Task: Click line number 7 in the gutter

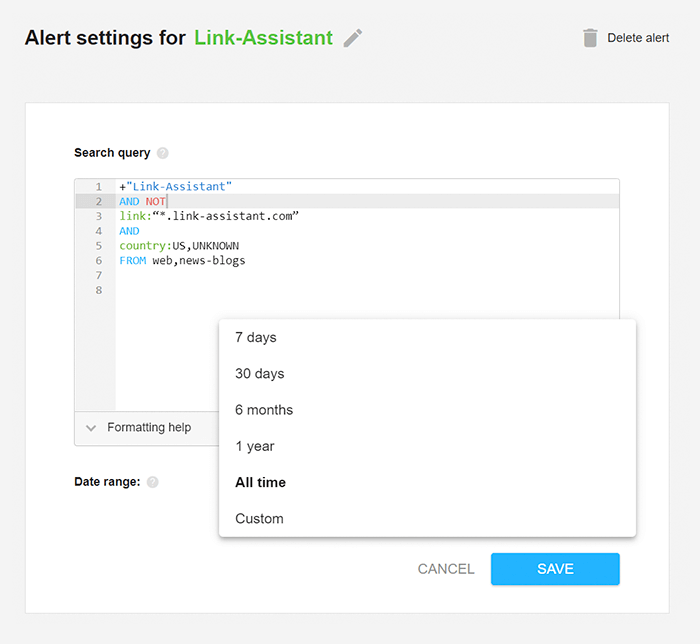Action: 99,275
